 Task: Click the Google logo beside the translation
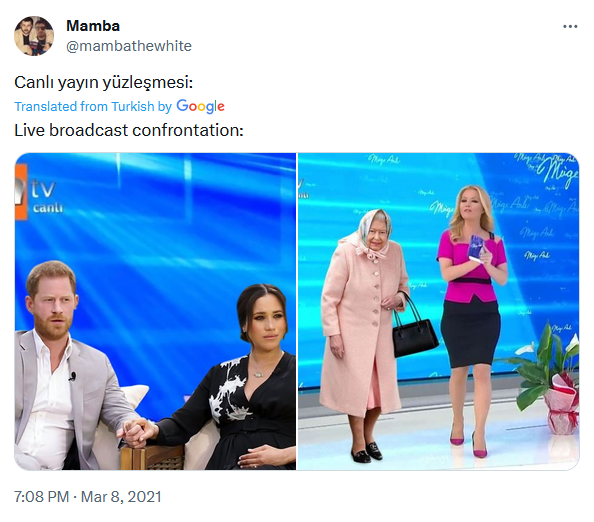[200, 106]
